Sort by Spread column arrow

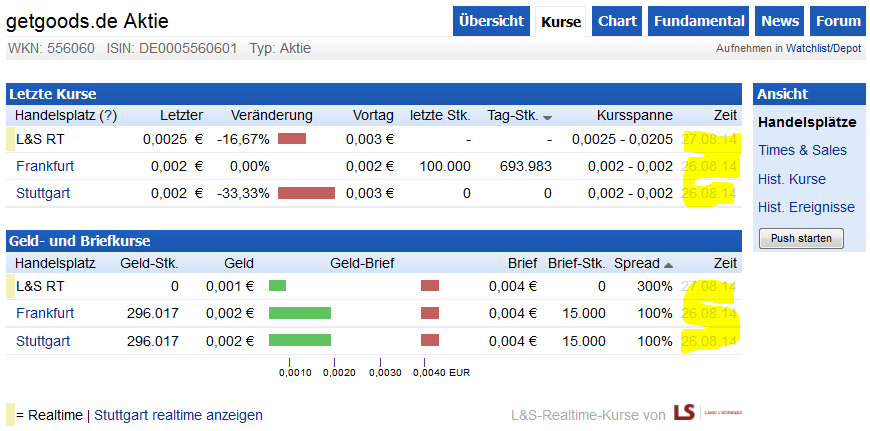pyautogui.click(x=668, y=264)
